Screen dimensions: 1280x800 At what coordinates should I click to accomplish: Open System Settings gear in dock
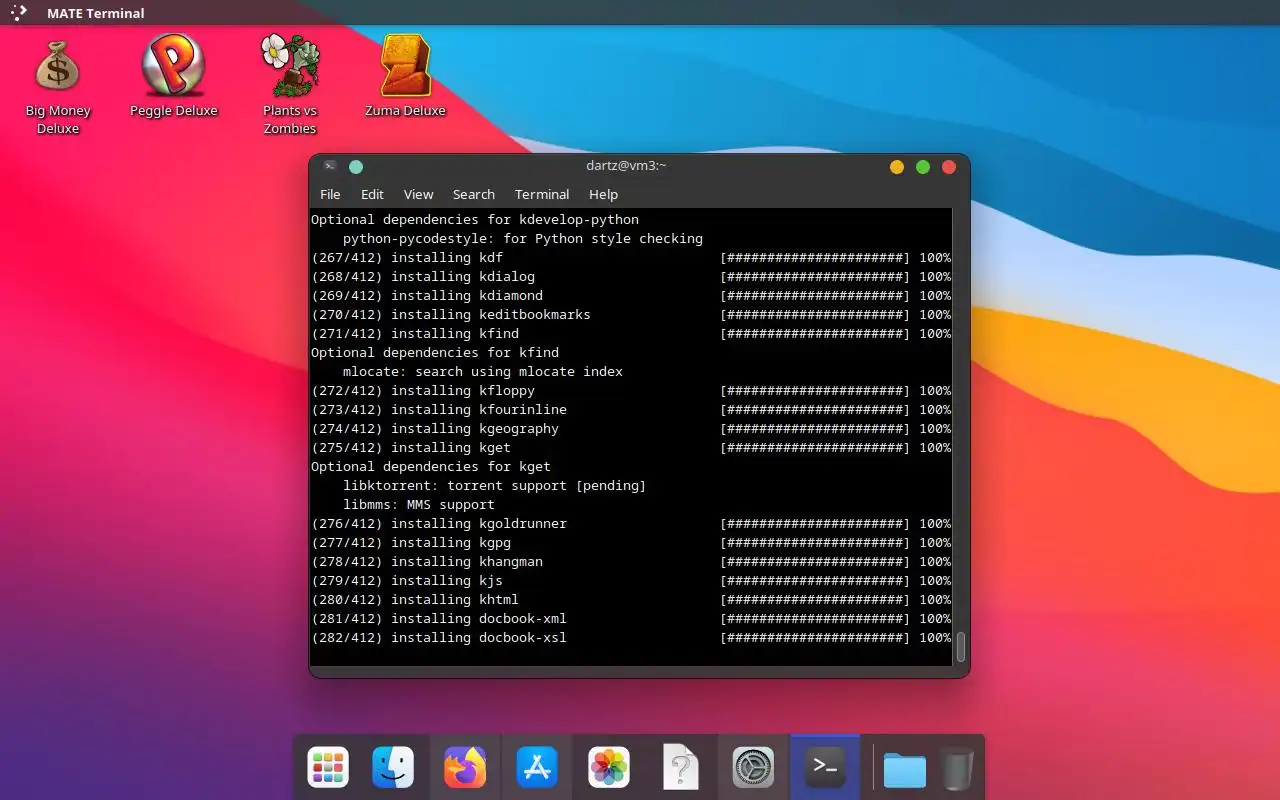point(753,768)
